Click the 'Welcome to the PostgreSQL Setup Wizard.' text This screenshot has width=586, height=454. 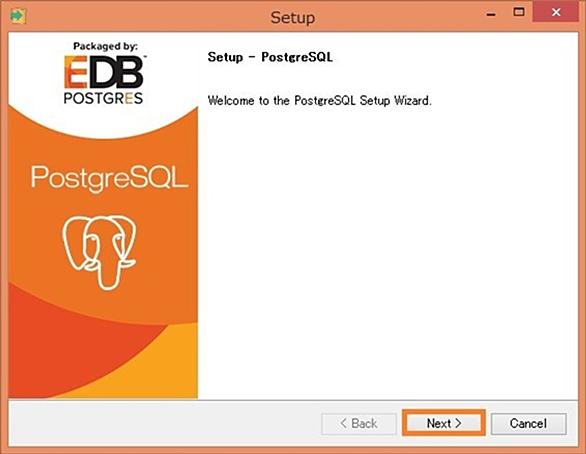tap(320, 101)
